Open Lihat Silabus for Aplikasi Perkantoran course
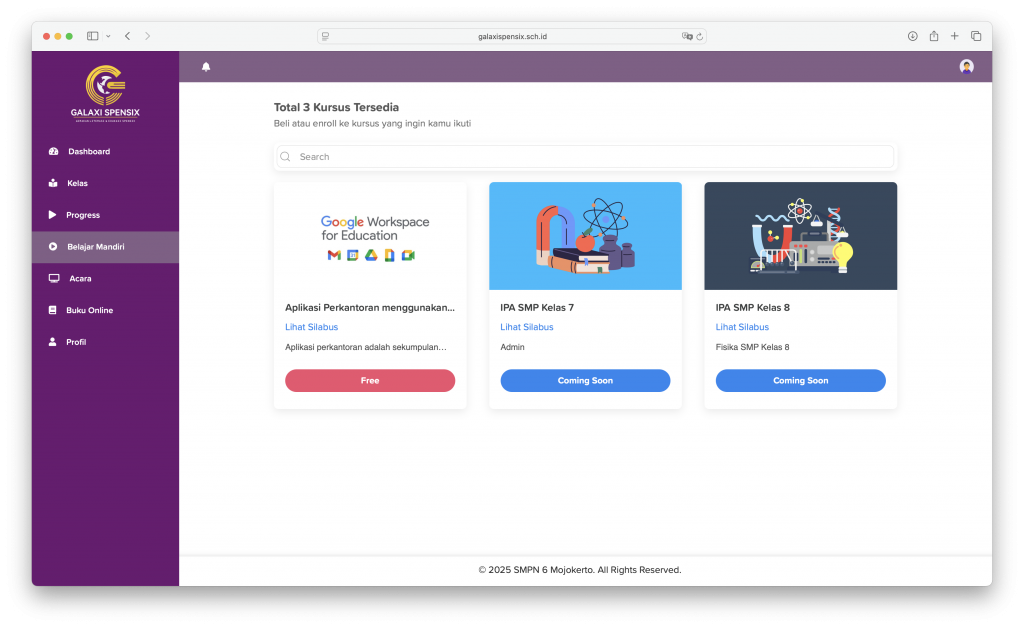Screen dimensions: 1024x628 [x=312, y=327]
